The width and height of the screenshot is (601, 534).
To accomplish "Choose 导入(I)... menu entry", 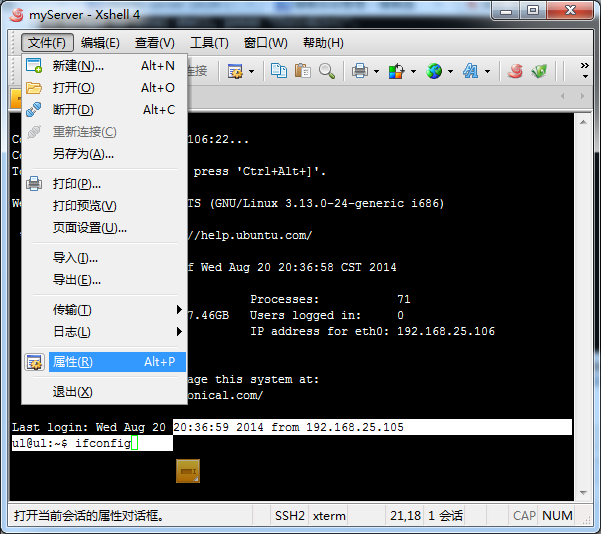I will (x=104, y=258).
